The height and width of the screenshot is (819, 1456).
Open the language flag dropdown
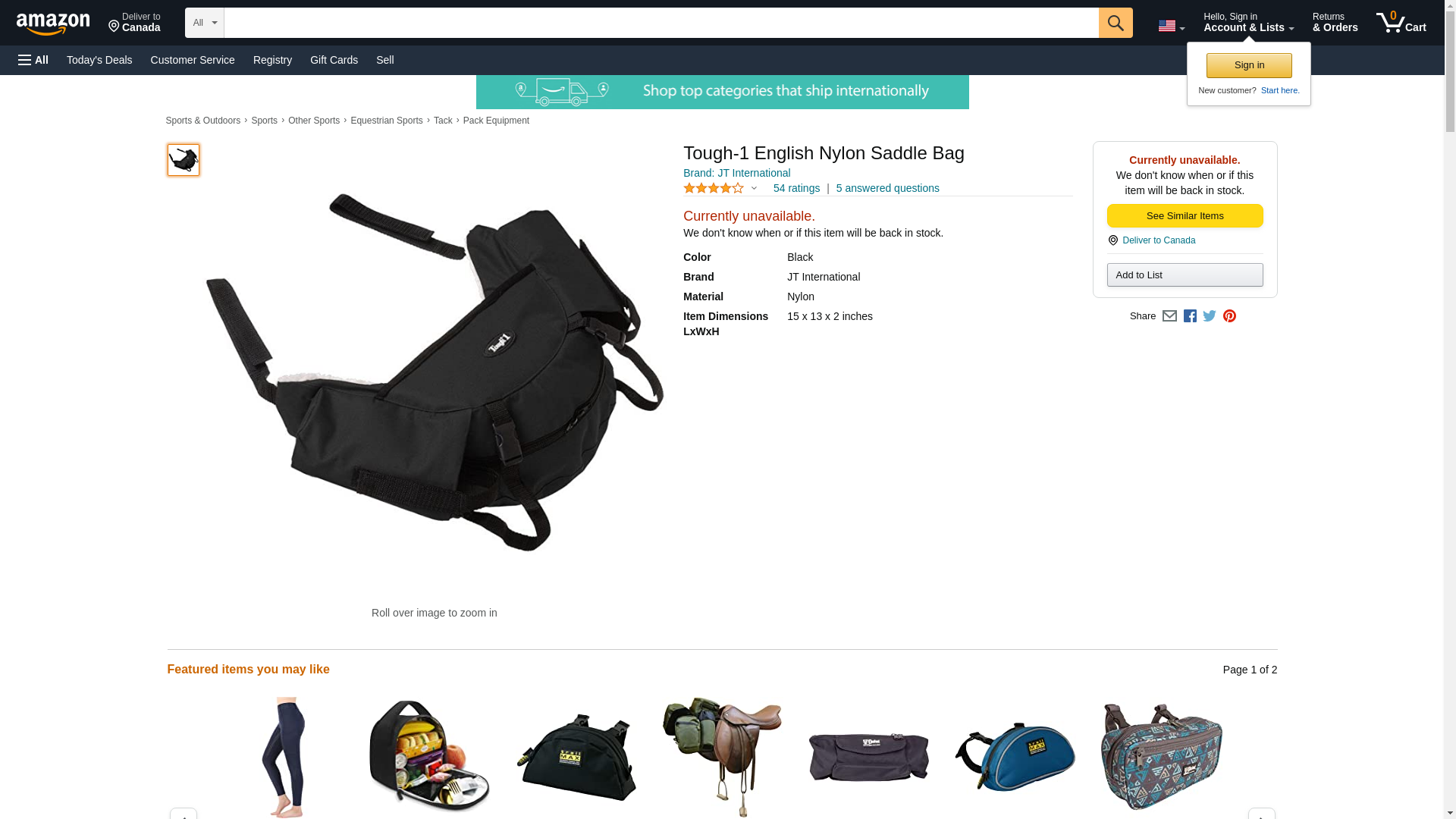(x=1172, y=27)
